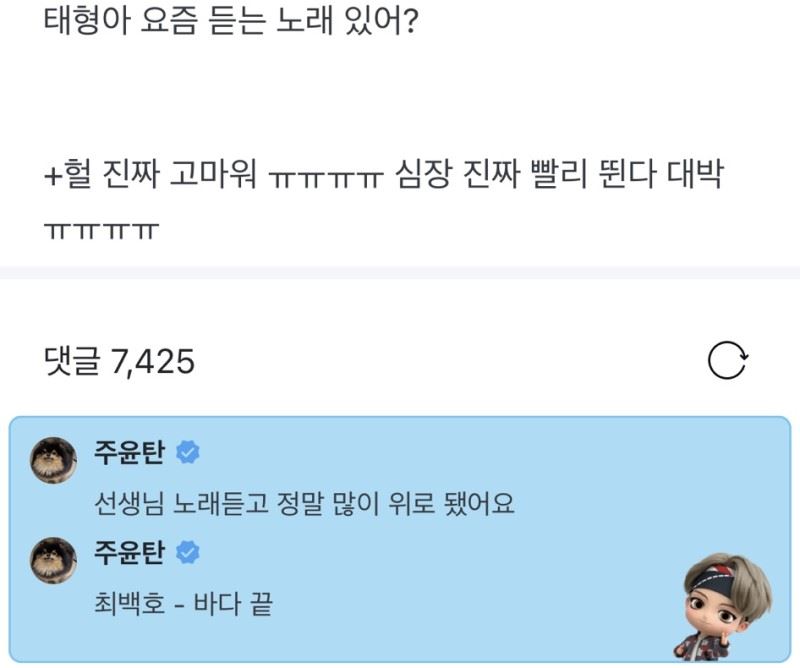Viewport: 800px width, 668px height.
Task: Open 주윤탄 profile name on the second comment
Action: (130, 552)
